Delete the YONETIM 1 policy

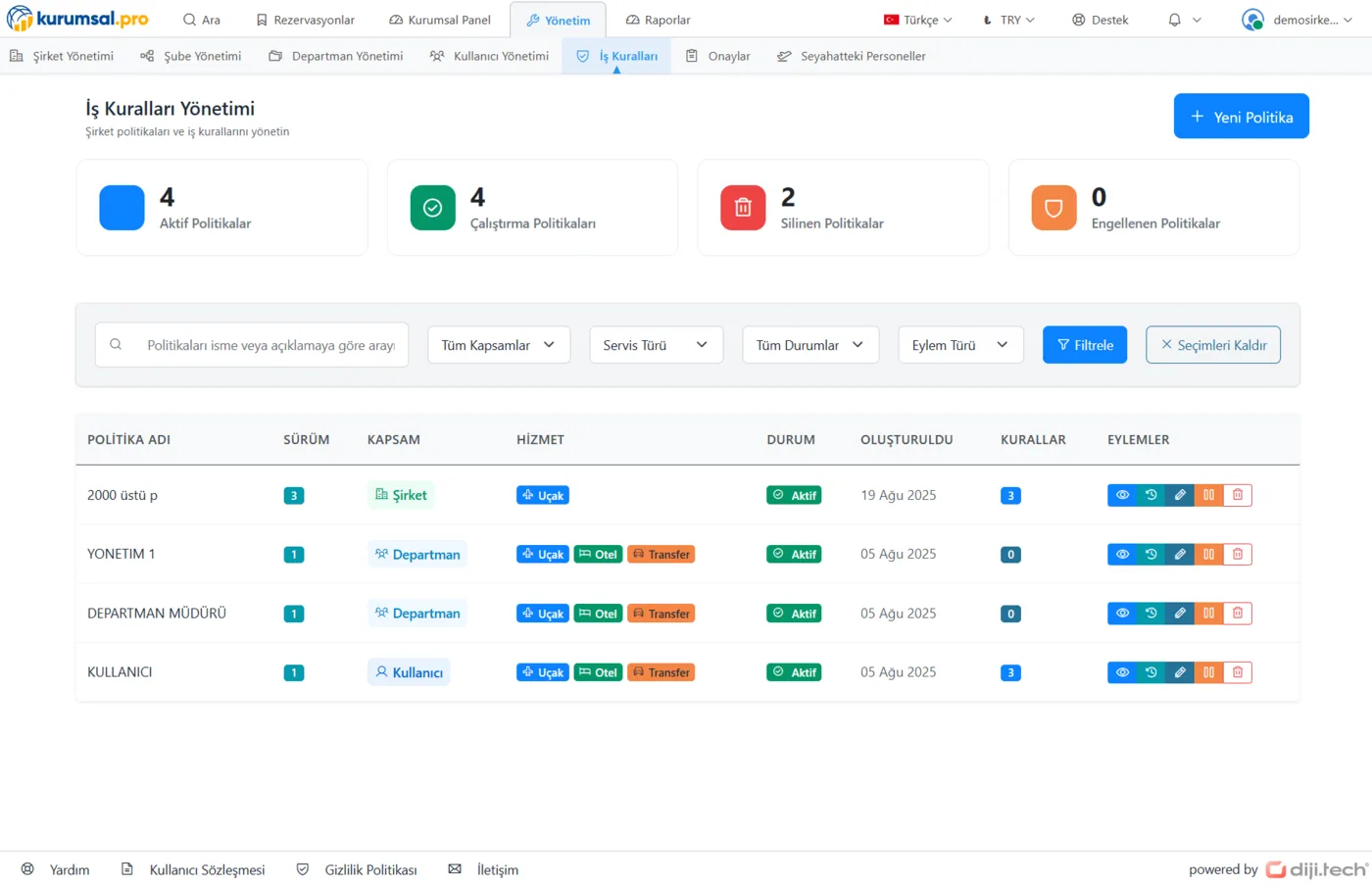click(x=1238, y=555)
